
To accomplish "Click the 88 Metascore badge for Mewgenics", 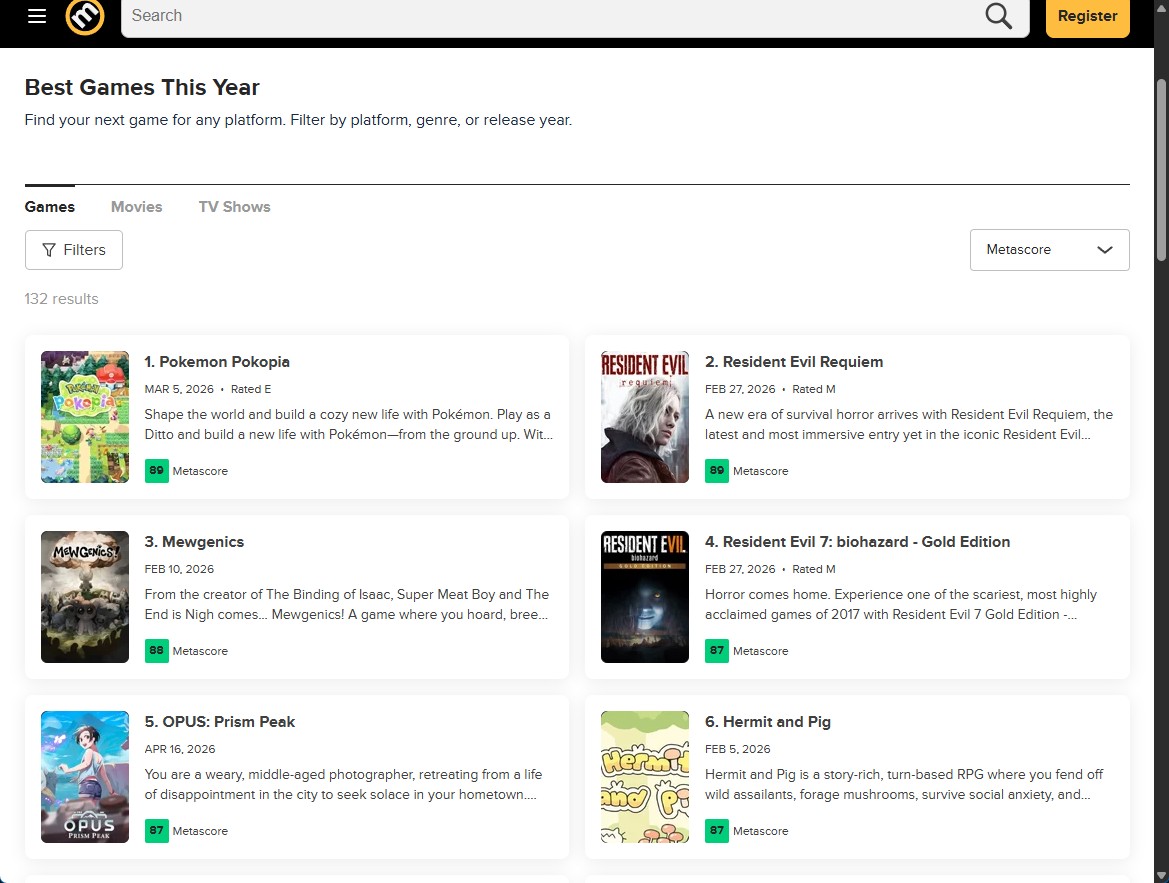I will (157, 651).
